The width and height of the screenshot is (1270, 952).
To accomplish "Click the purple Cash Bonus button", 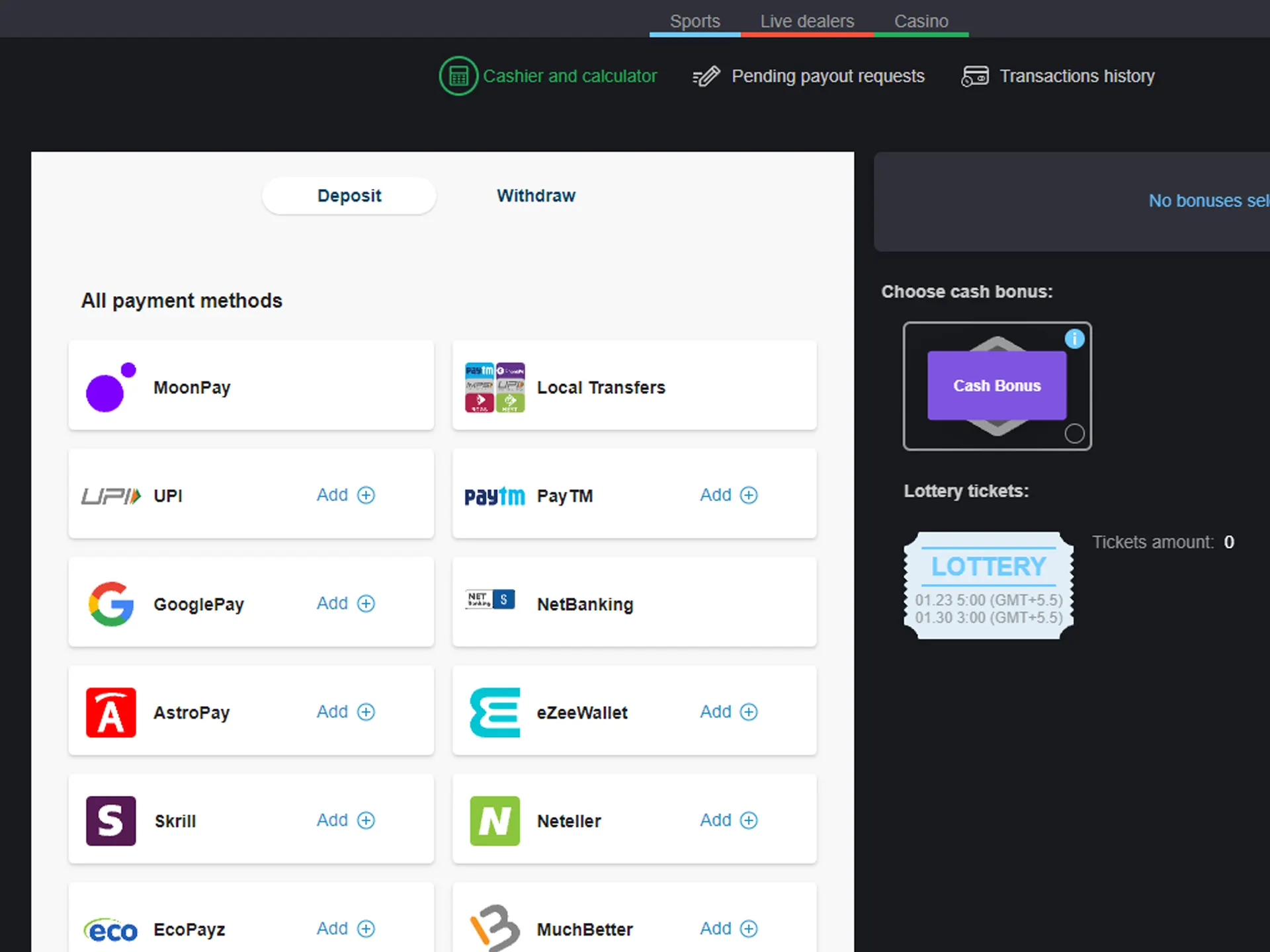I will point(997,385).
